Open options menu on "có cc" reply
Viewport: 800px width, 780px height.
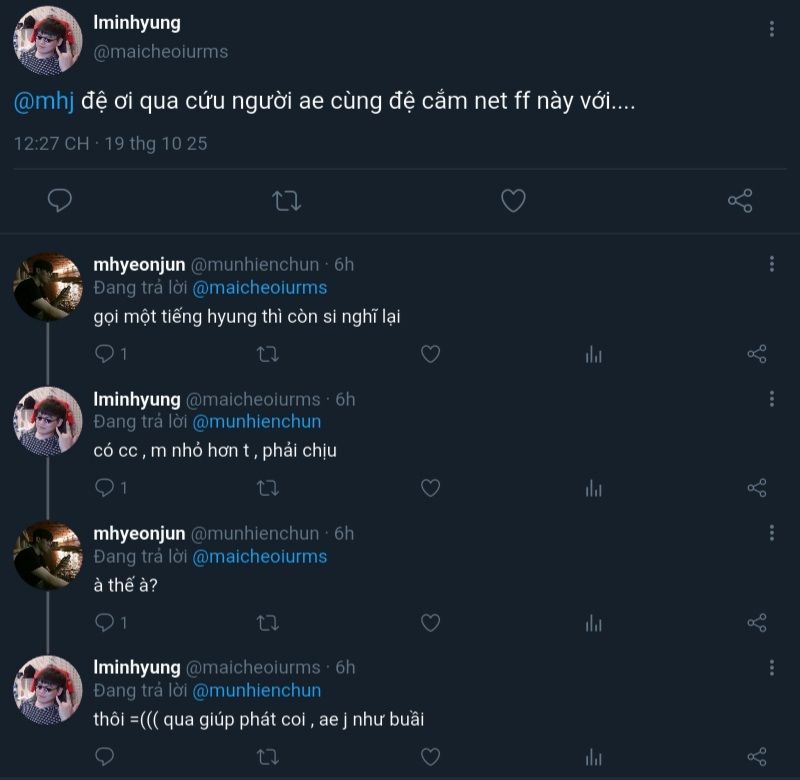pos(772,399)
